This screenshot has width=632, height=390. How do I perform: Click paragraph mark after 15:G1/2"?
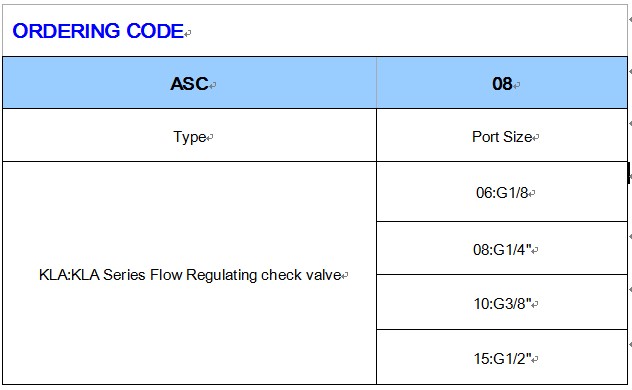[535, 360]
